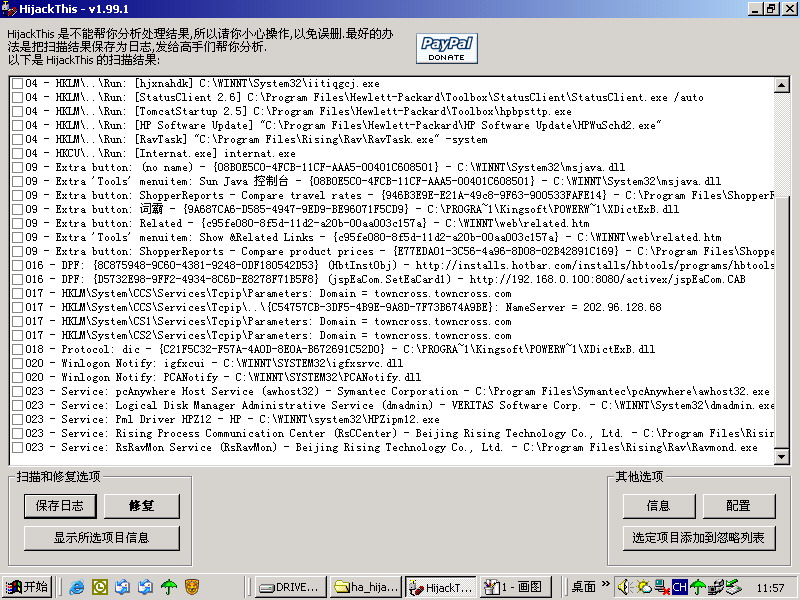
Task: Click 保存日志 (Save log) button
Action: (60, 506)
